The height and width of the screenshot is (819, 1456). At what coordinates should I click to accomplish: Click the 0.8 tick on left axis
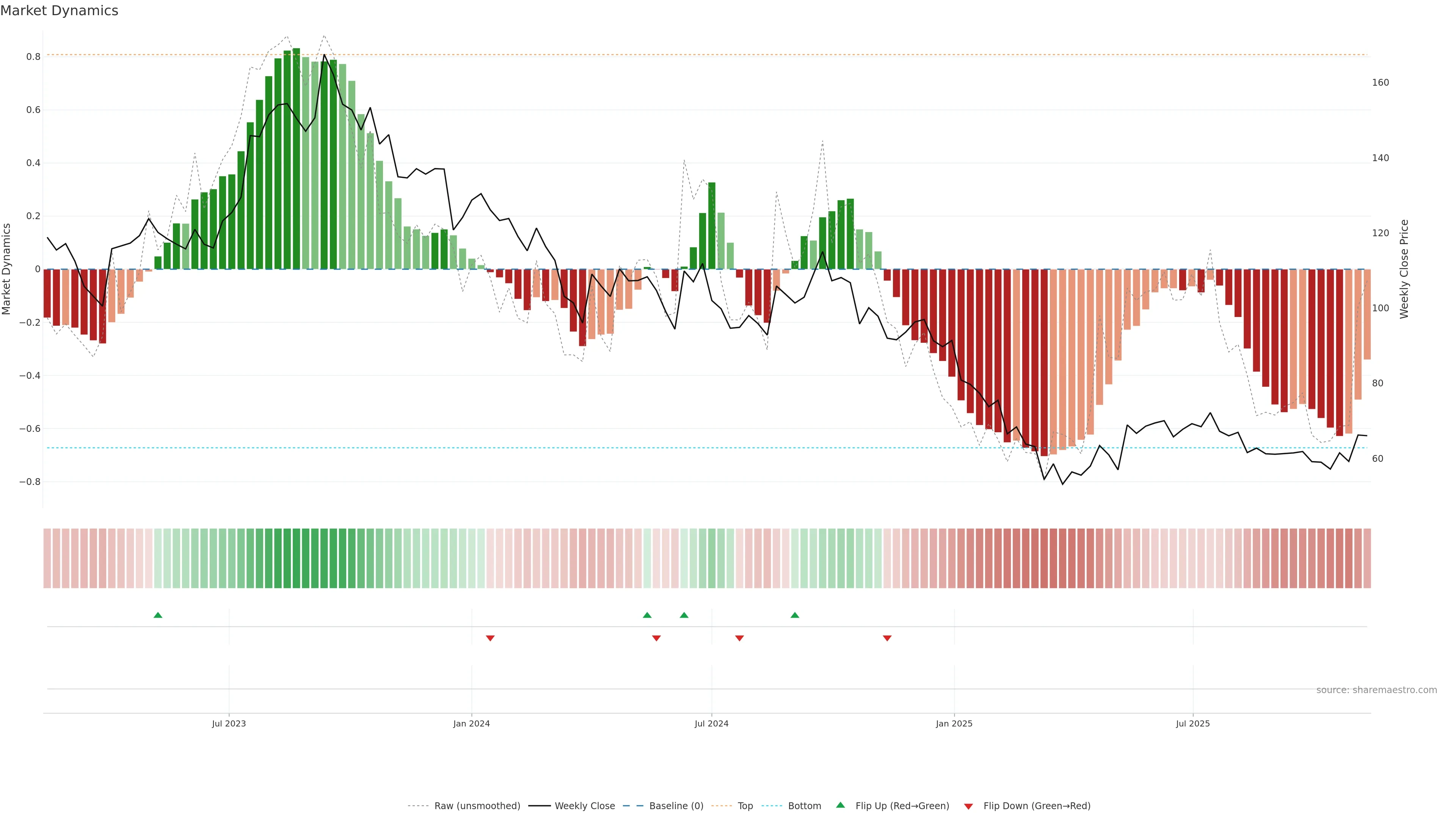click(33, 56)
